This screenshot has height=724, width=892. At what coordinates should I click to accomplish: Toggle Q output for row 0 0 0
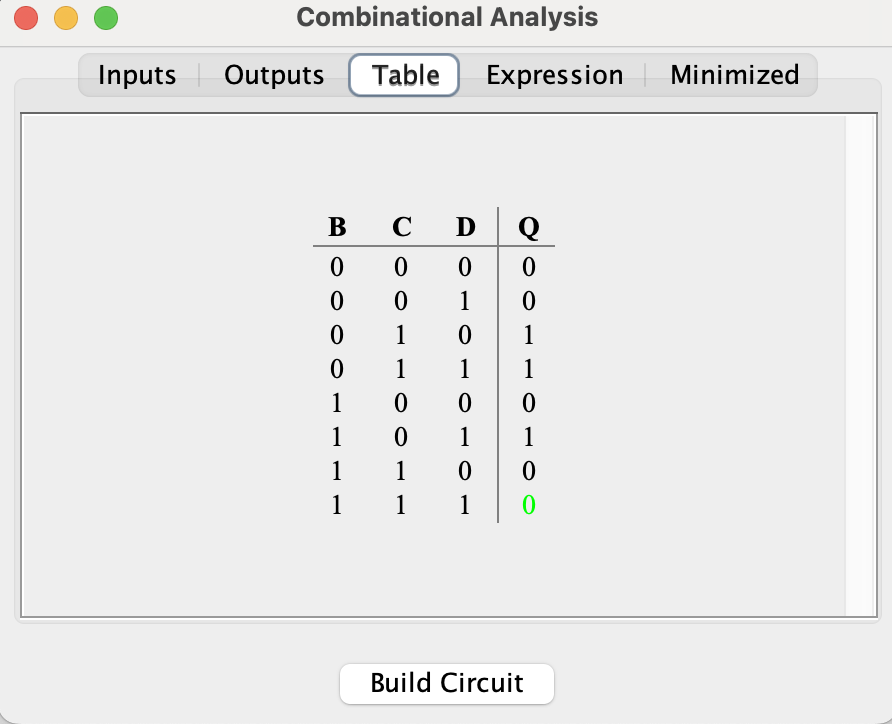[x=529, y=267]
